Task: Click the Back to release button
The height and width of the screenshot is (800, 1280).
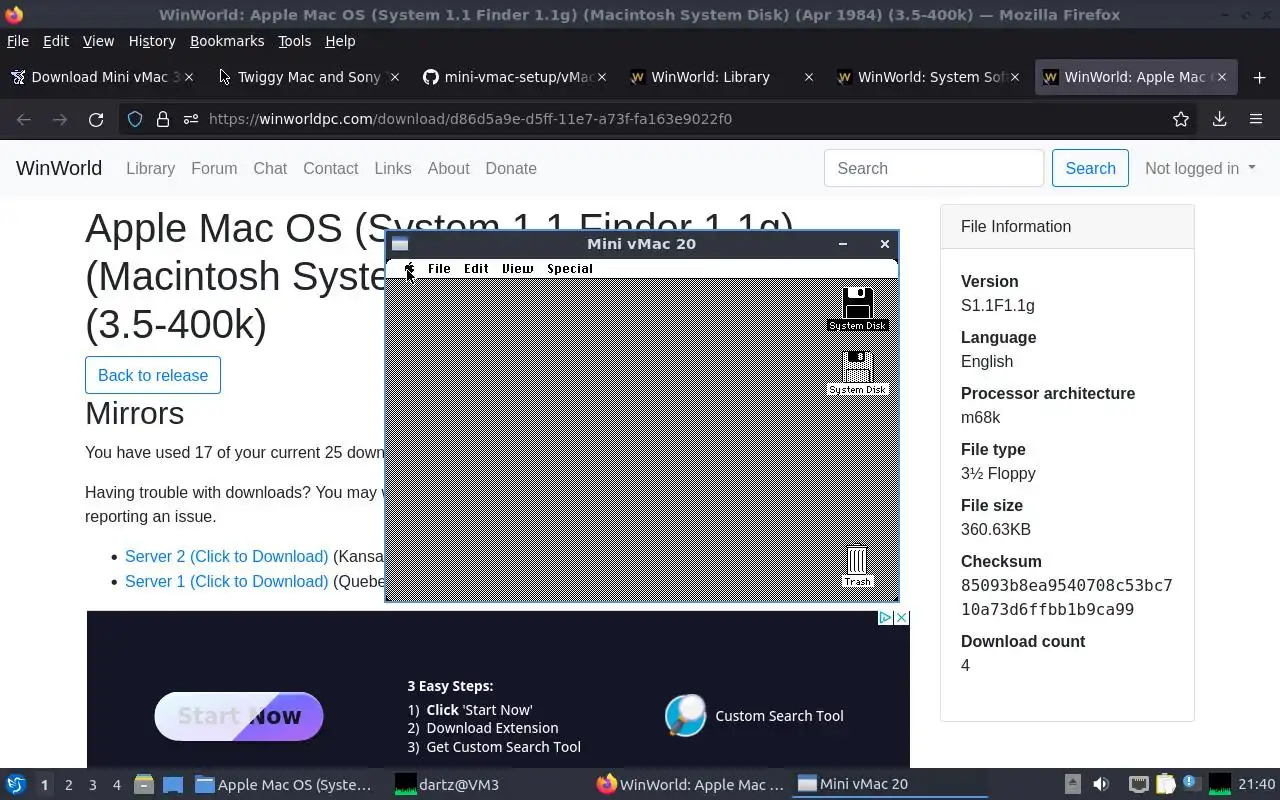Action: pos(153,375)
